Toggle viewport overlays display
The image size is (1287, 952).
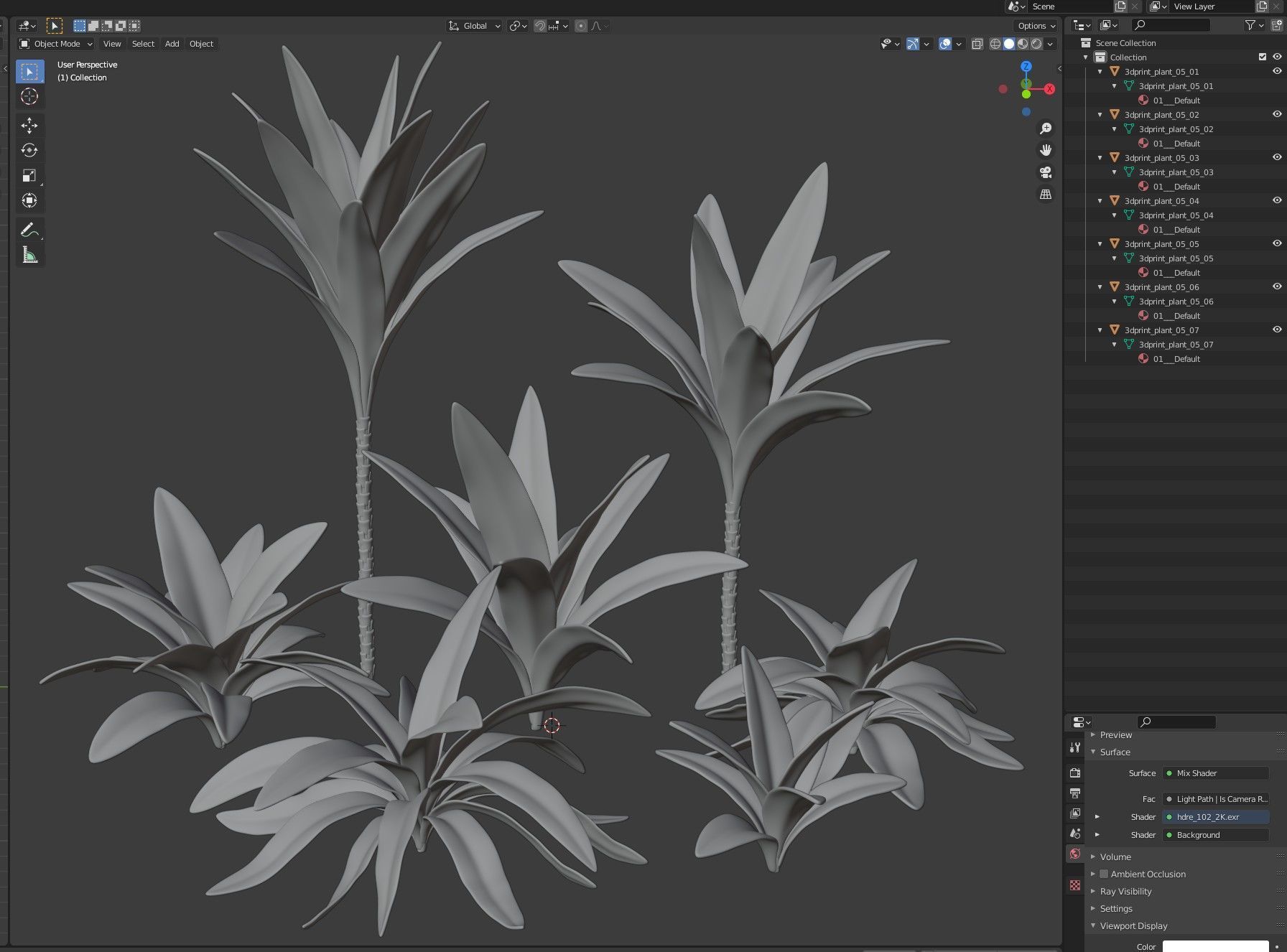(945, 44)
